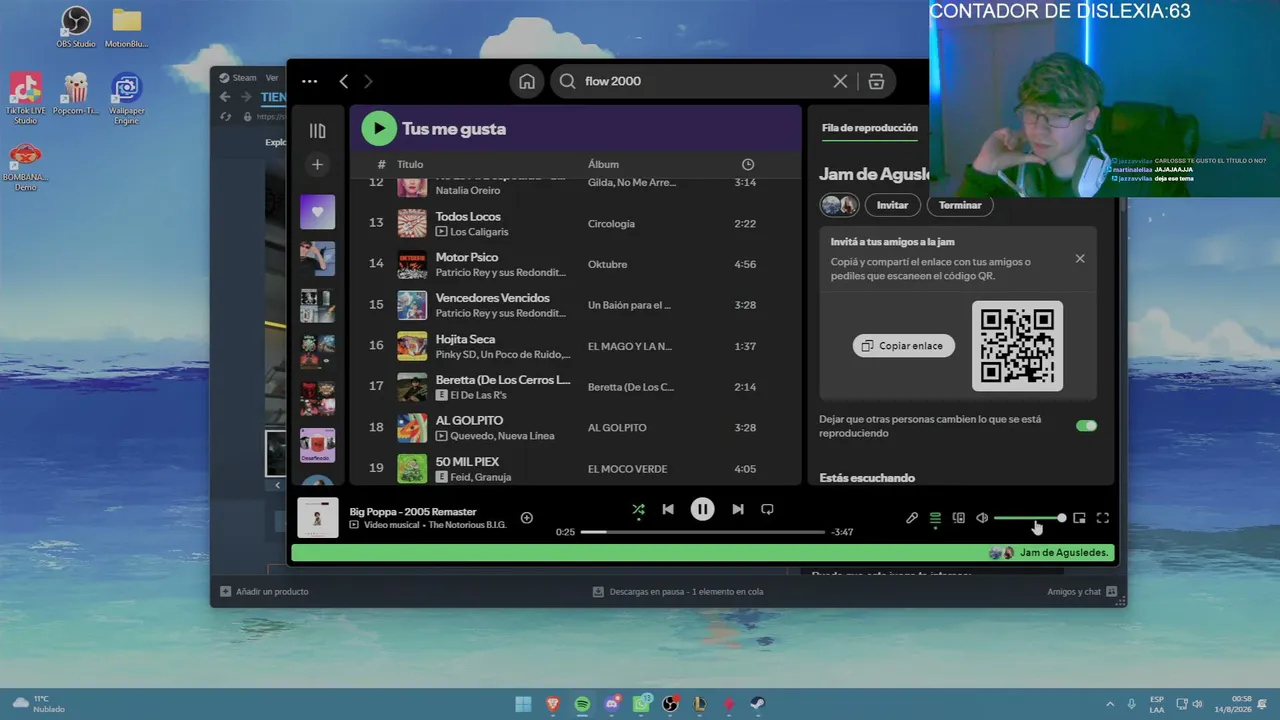Open the artist link 'El De Las R's'

tap(478, 395)
